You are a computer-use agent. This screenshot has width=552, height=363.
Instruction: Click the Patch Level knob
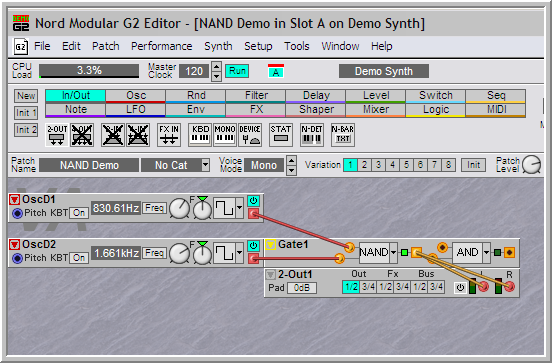[532, 164]
